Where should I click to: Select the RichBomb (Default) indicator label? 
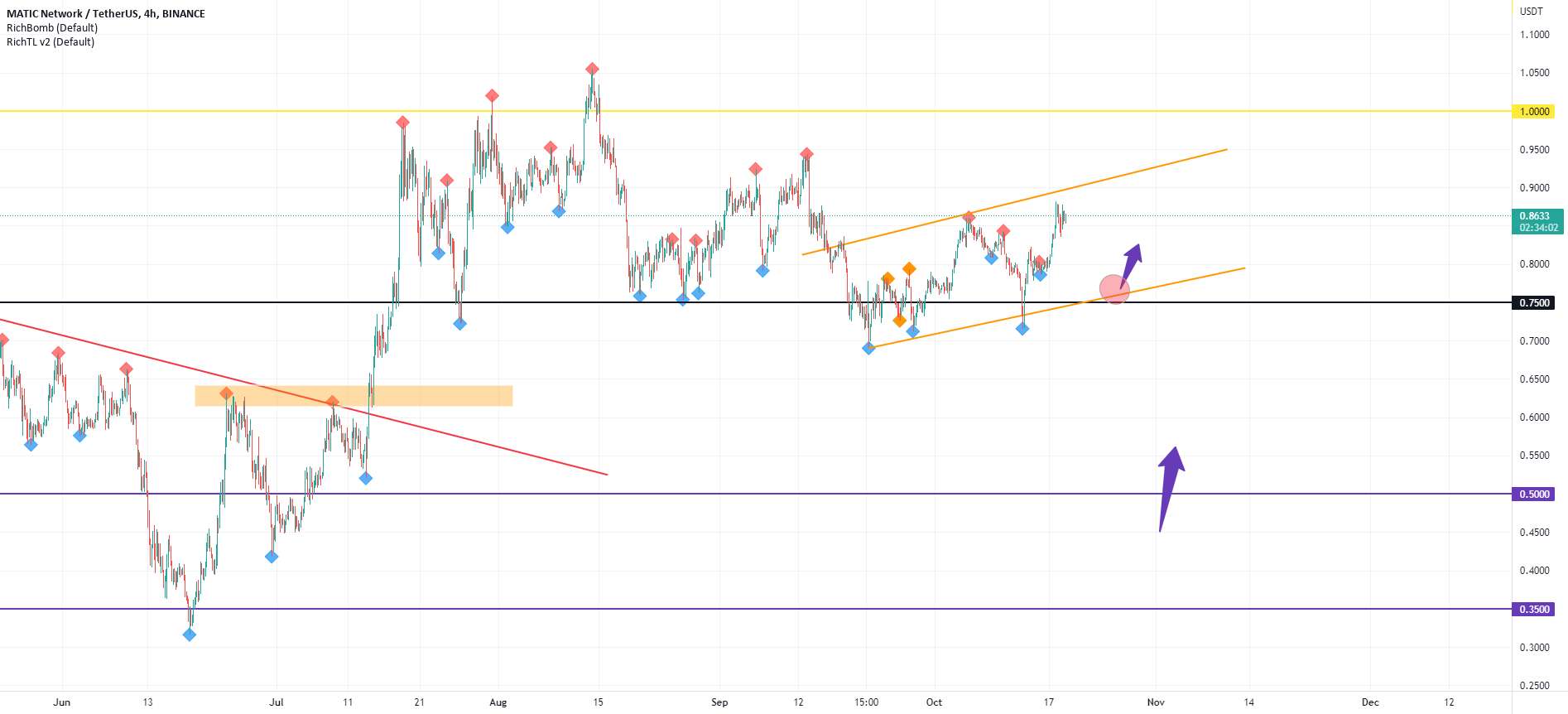[52, 27]
